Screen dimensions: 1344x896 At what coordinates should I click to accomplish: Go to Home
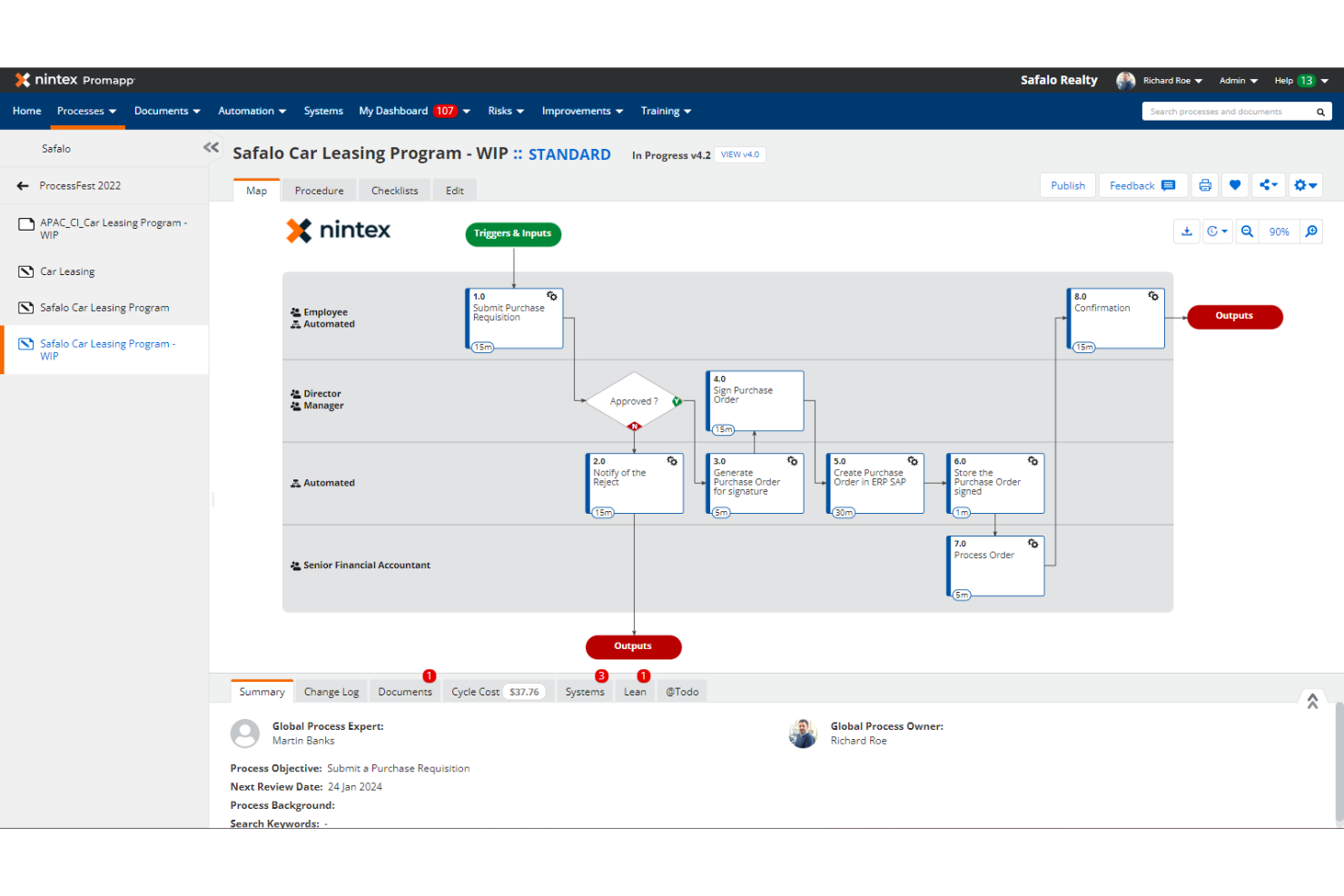26,111
